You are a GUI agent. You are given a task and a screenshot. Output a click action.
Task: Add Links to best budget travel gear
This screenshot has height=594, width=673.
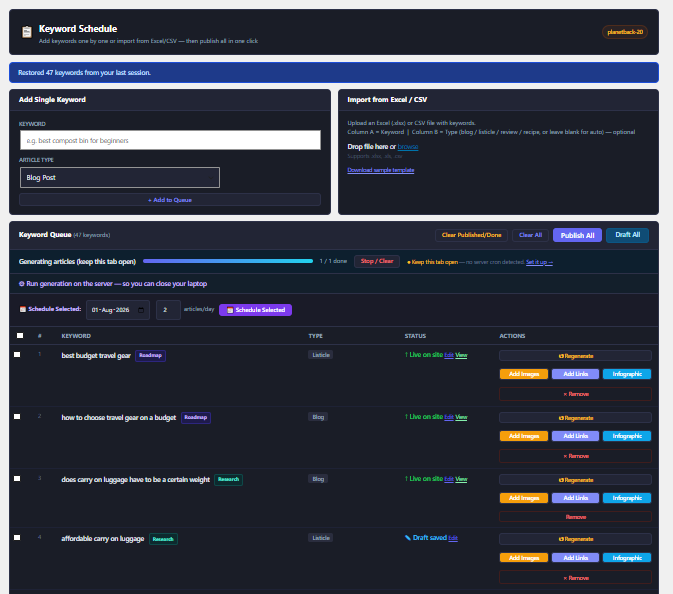575,374
